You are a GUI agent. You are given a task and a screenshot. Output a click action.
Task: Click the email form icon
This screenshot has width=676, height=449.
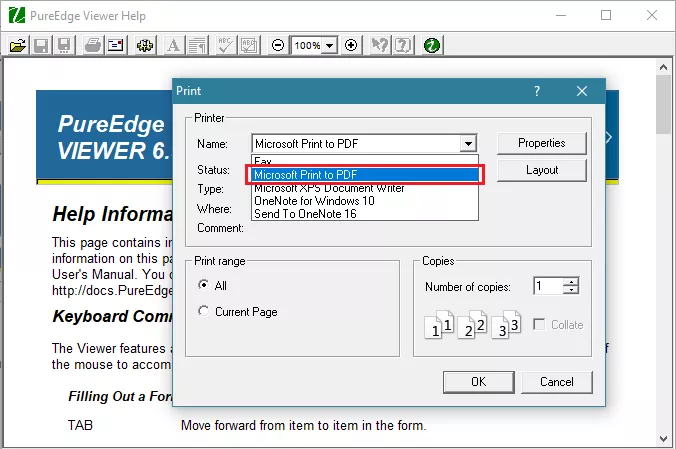116,45
